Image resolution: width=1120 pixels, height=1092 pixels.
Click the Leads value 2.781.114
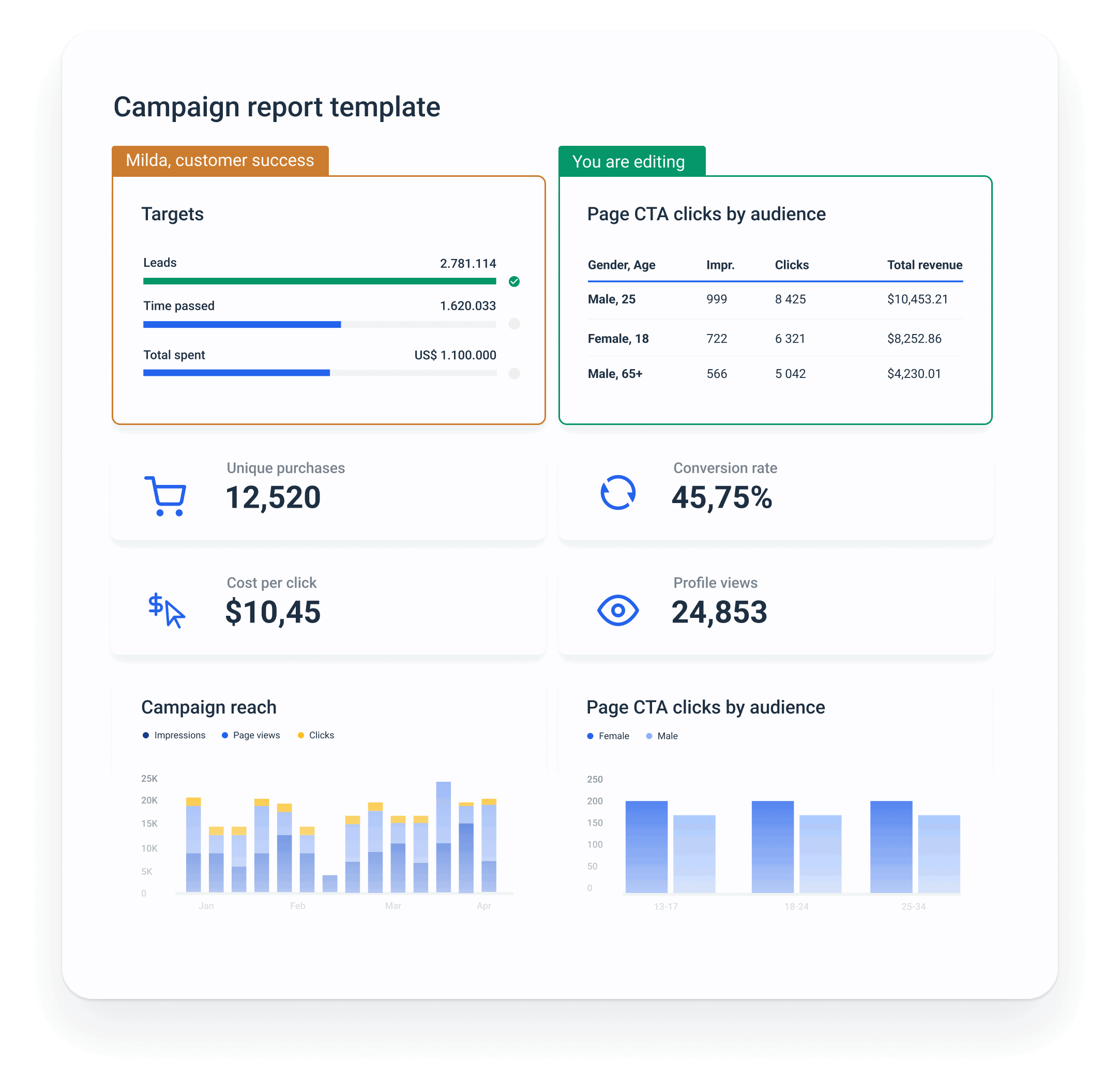click(x=468, y=263)
